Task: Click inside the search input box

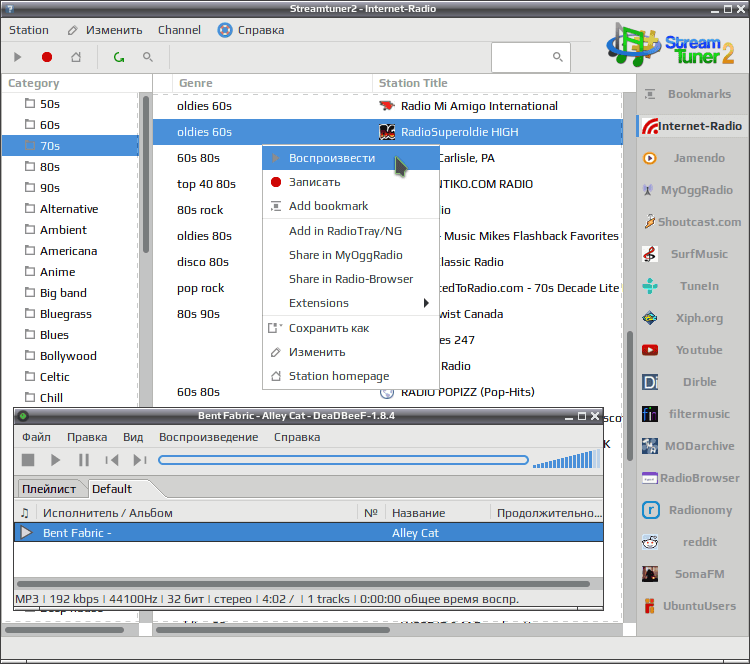Action: click(530, 57)
